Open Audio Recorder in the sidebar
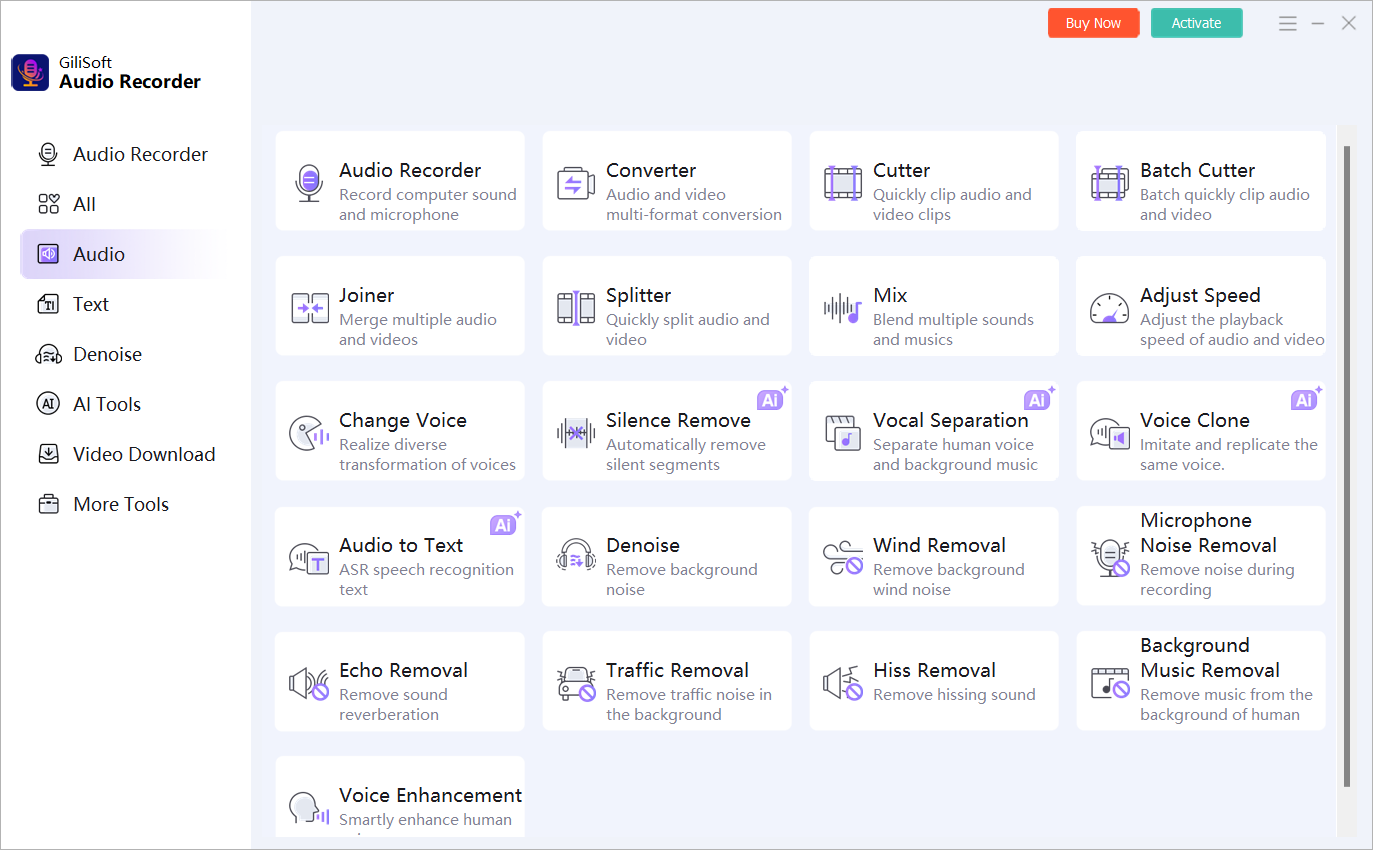 [122, 154]
